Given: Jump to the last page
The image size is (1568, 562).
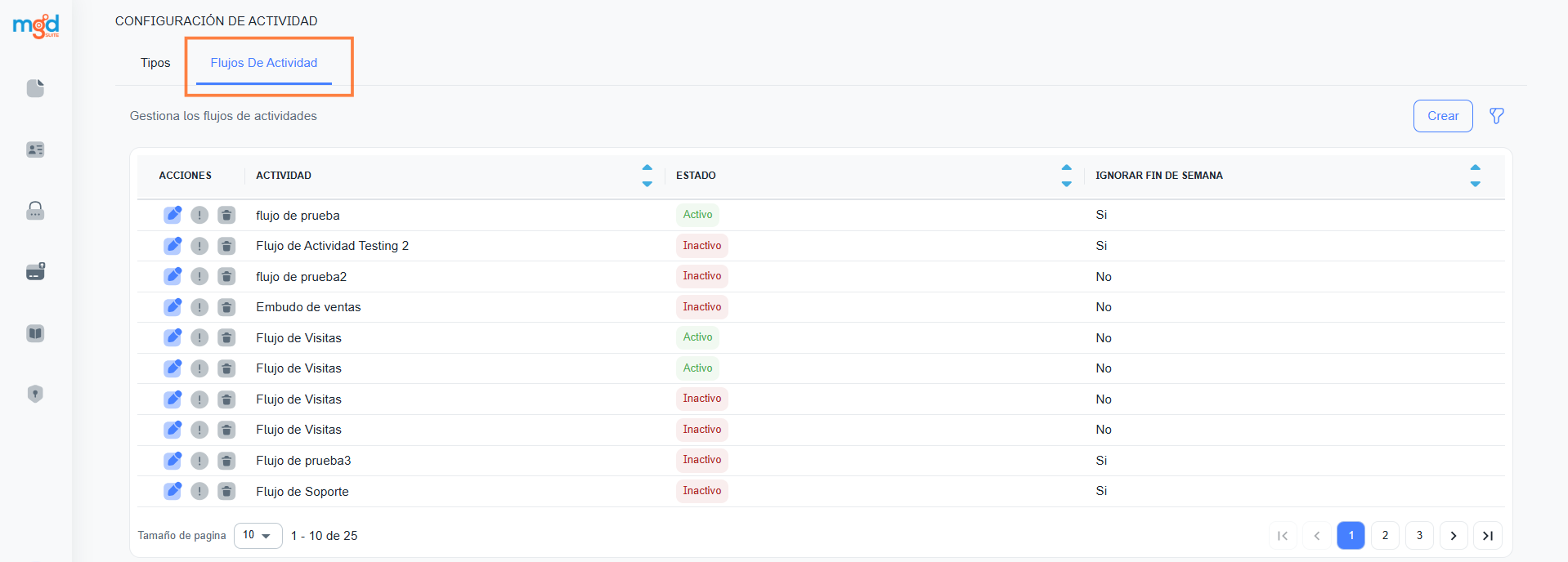Looking at the screenshot, I should pyautogui.click(x=1487, y=536).
